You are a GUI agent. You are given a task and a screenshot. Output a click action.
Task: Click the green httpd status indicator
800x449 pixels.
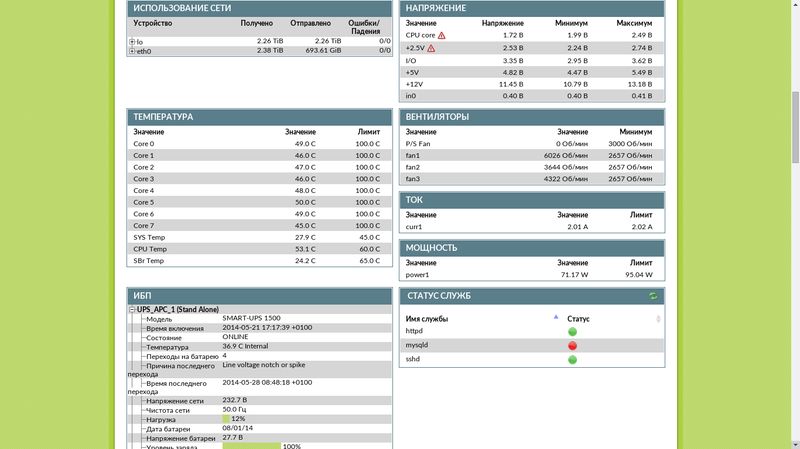[x=572, y=332]
